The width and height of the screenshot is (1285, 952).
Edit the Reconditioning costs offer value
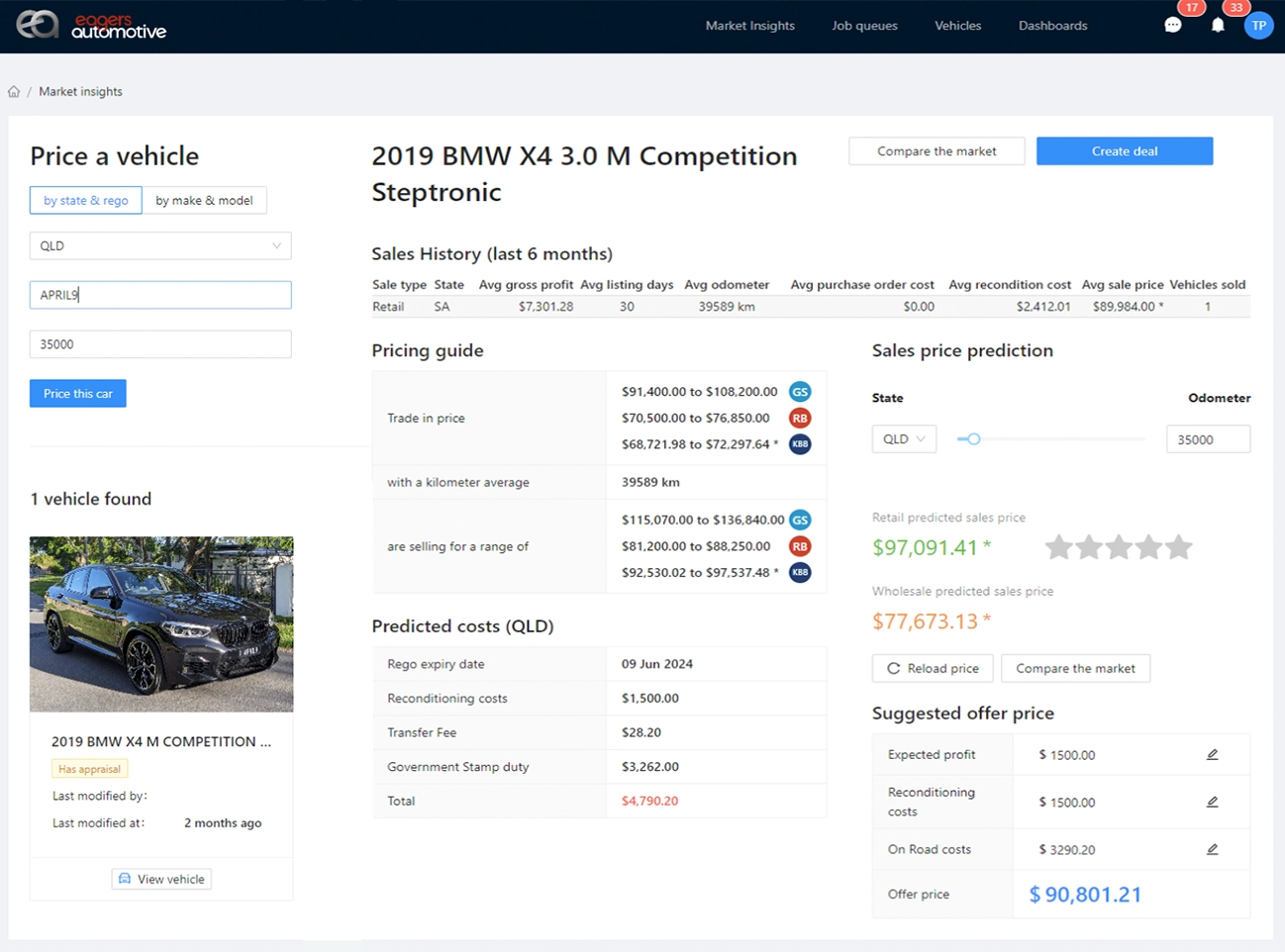coord(1212,802)
